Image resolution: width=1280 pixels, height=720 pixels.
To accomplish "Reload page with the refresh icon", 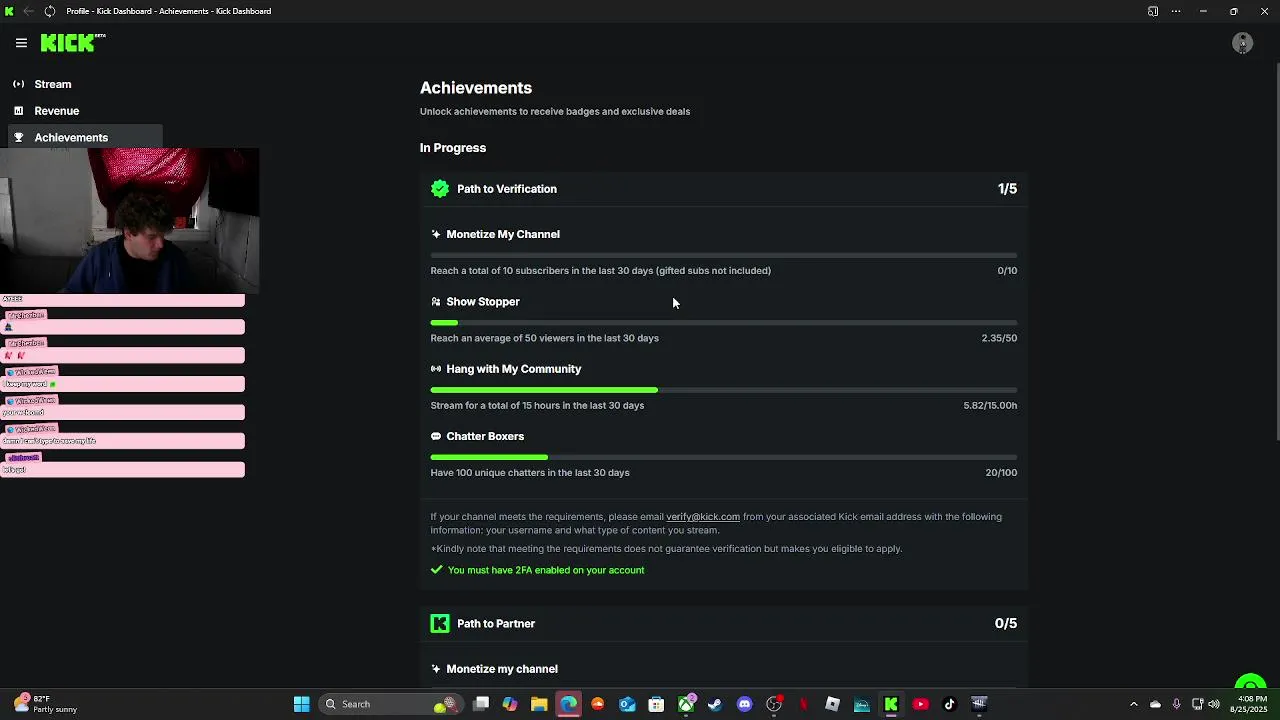I will 49,11.
